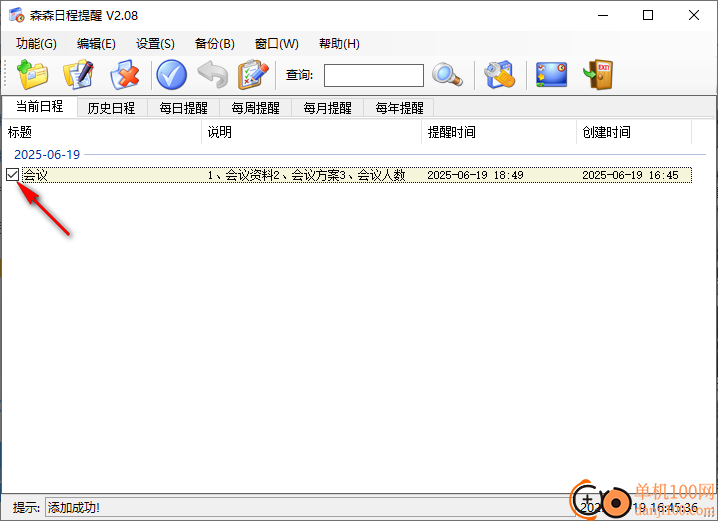Switch to the 每周提醒 tab

click(256, 108)
